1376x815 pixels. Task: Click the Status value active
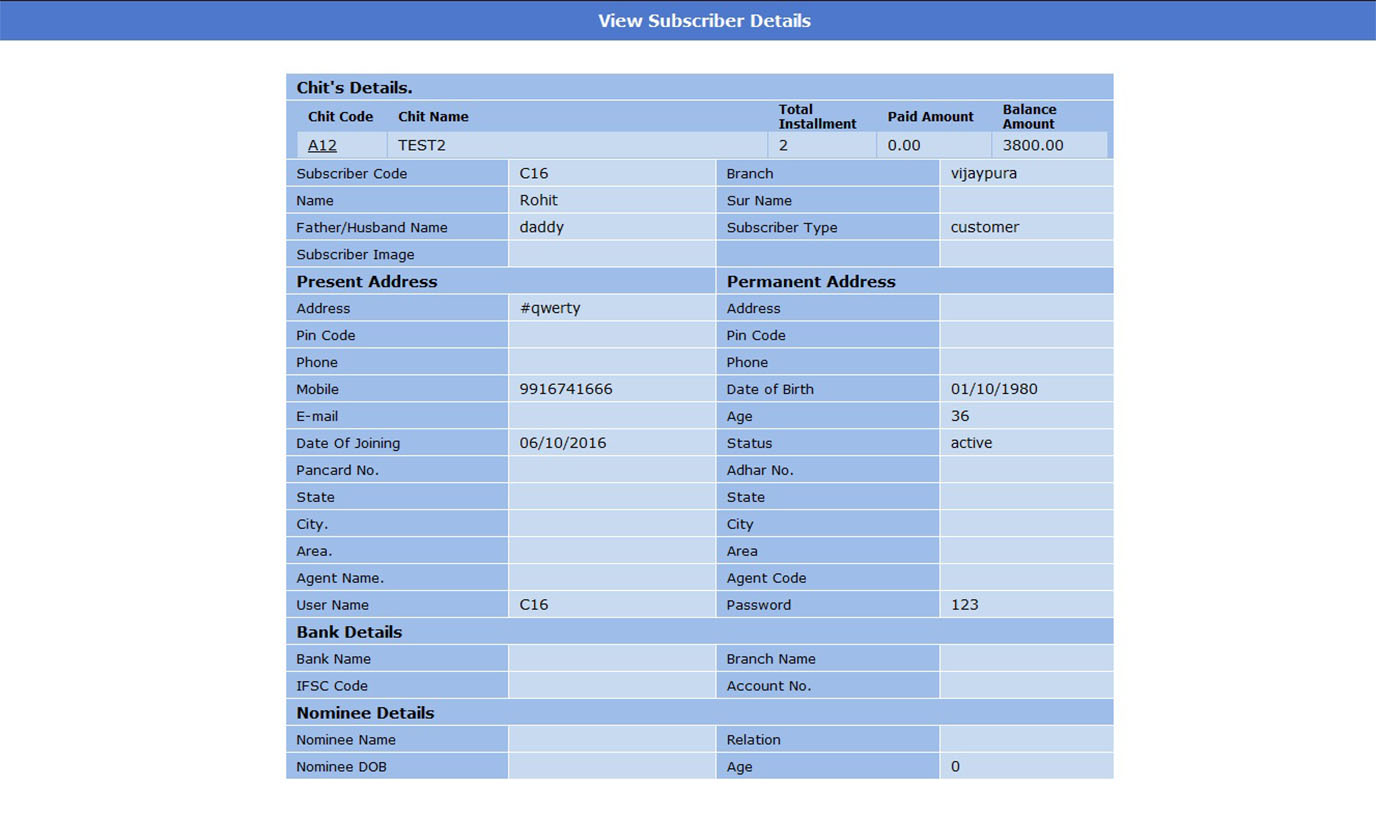pyautogui.click(x=971, y=443)
